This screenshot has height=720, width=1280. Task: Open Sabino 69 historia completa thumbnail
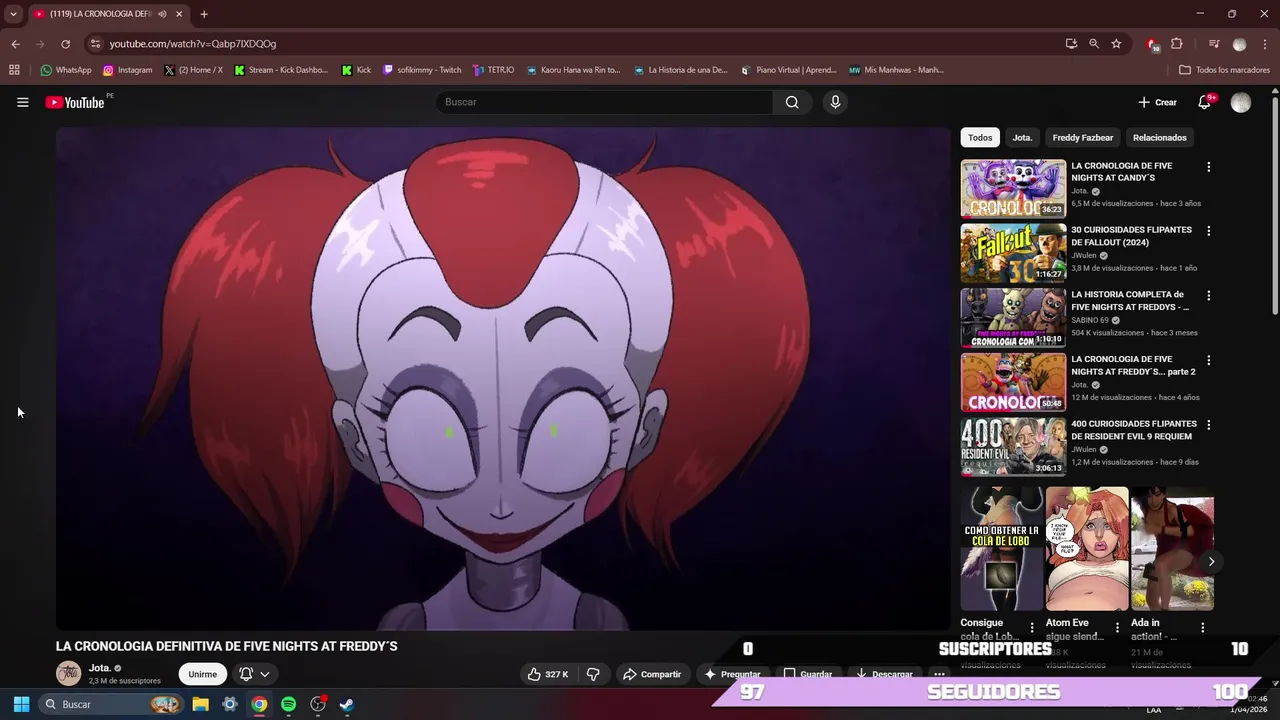pyautogui.click(x=1013, y=317)
